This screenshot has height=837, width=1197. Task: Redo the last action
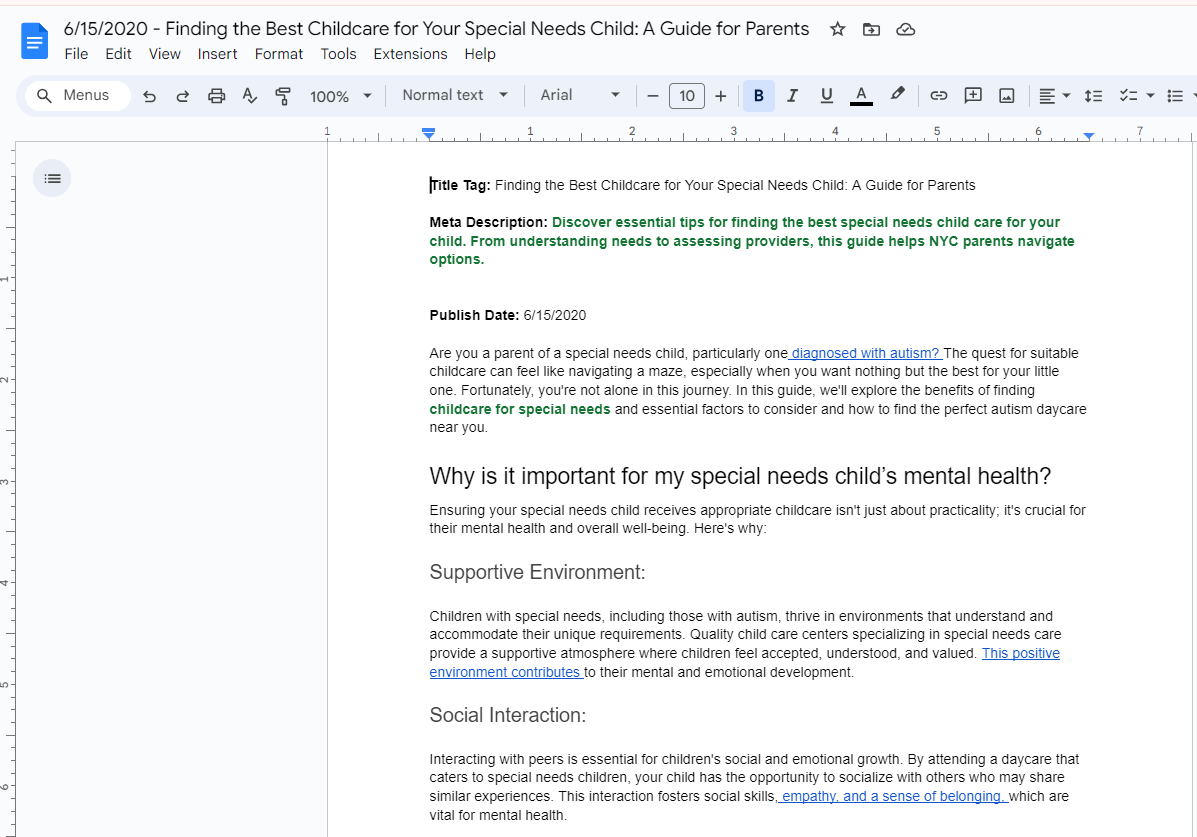click(x=182, y=95)
